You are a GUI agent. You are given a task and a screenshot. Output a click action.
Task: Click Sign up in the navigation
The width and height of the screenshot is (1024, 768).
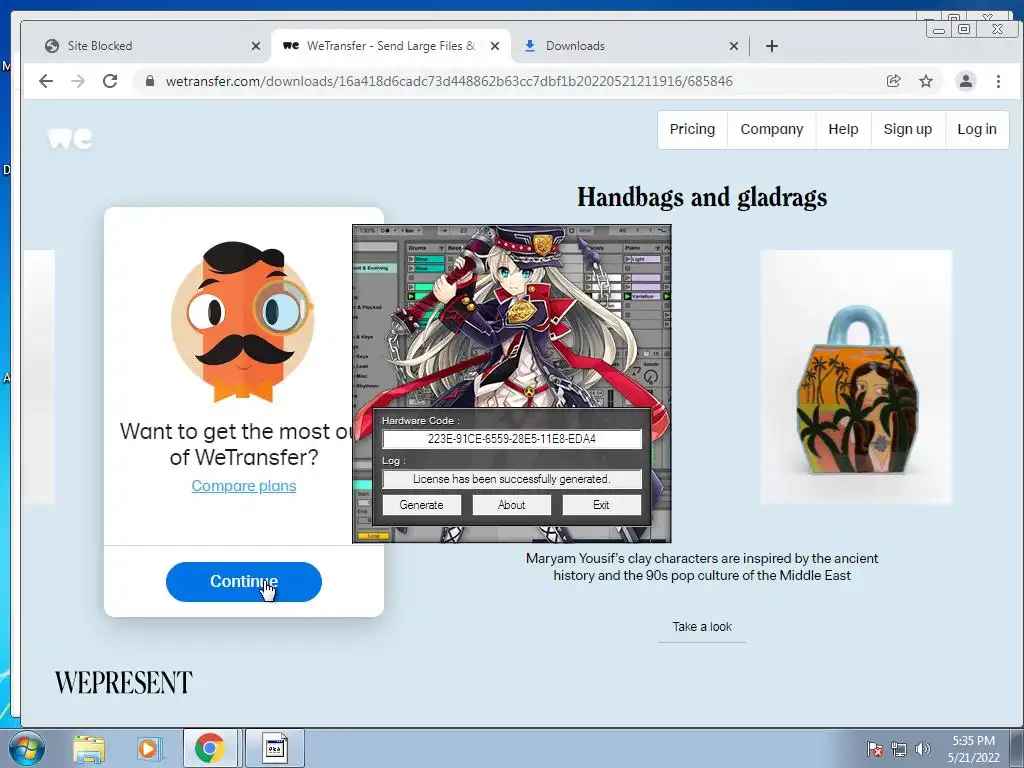[907, 129]
